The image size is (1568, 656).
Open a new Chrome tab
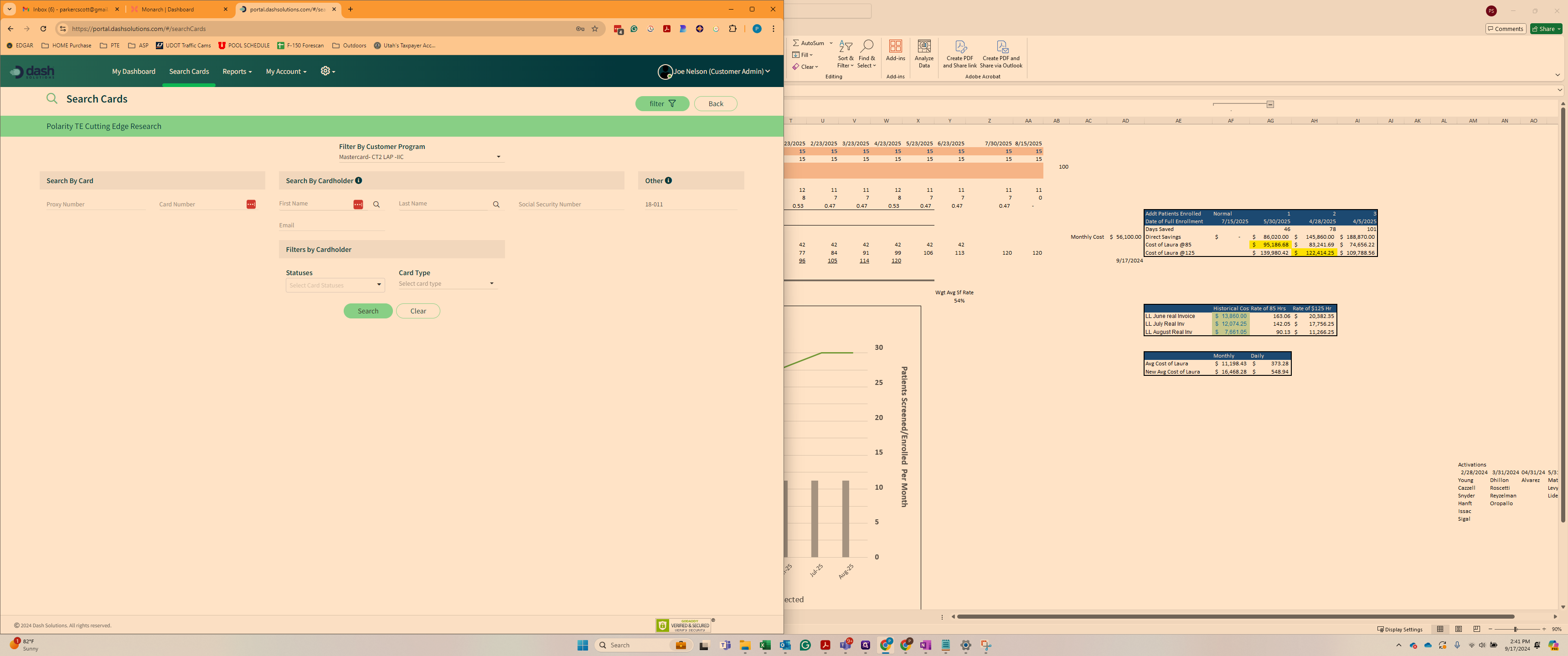[x=350, y=9]
